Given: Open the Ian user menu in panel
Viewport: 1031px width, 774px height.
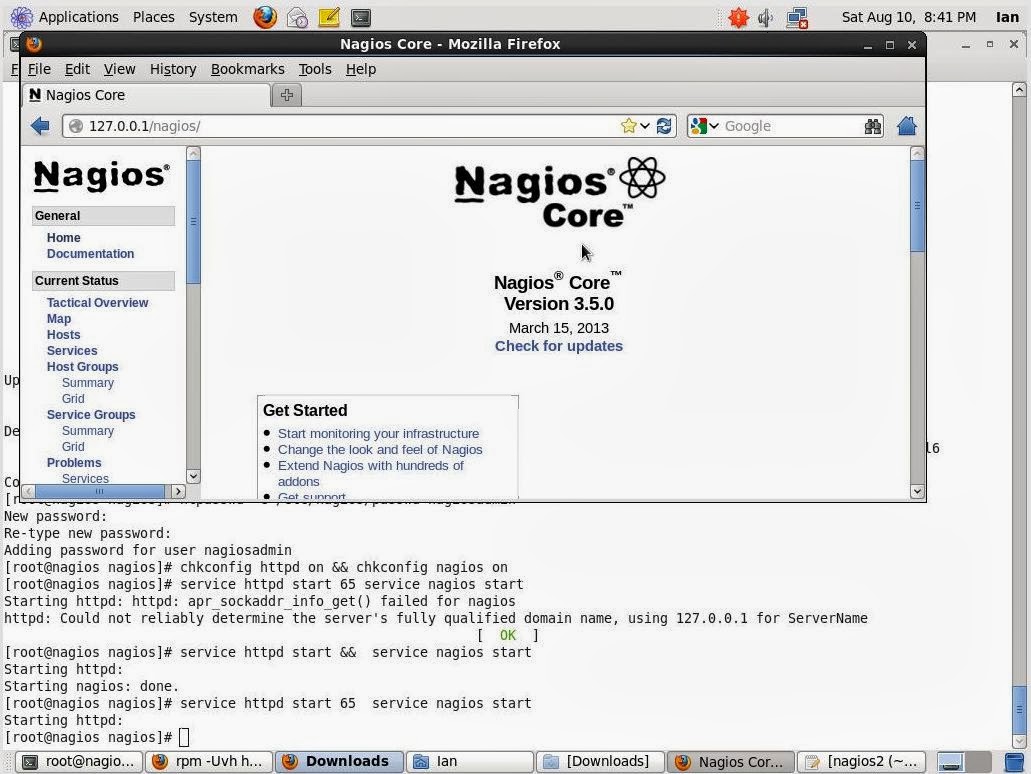Looking at the screenshot, I should pos(1007,17).
